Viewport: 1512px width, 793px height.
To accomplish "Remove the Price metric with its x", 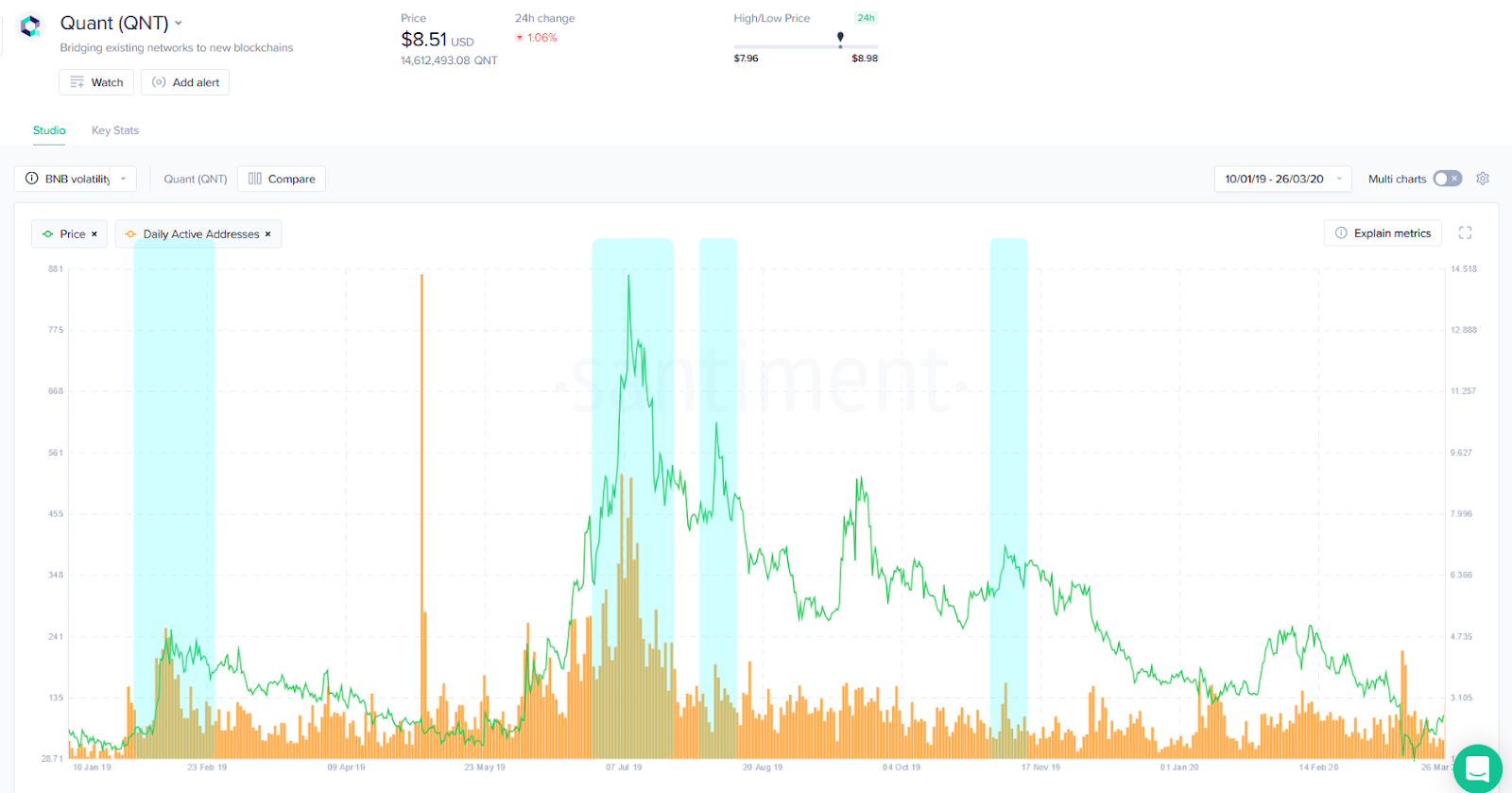I will coord(94,233).
